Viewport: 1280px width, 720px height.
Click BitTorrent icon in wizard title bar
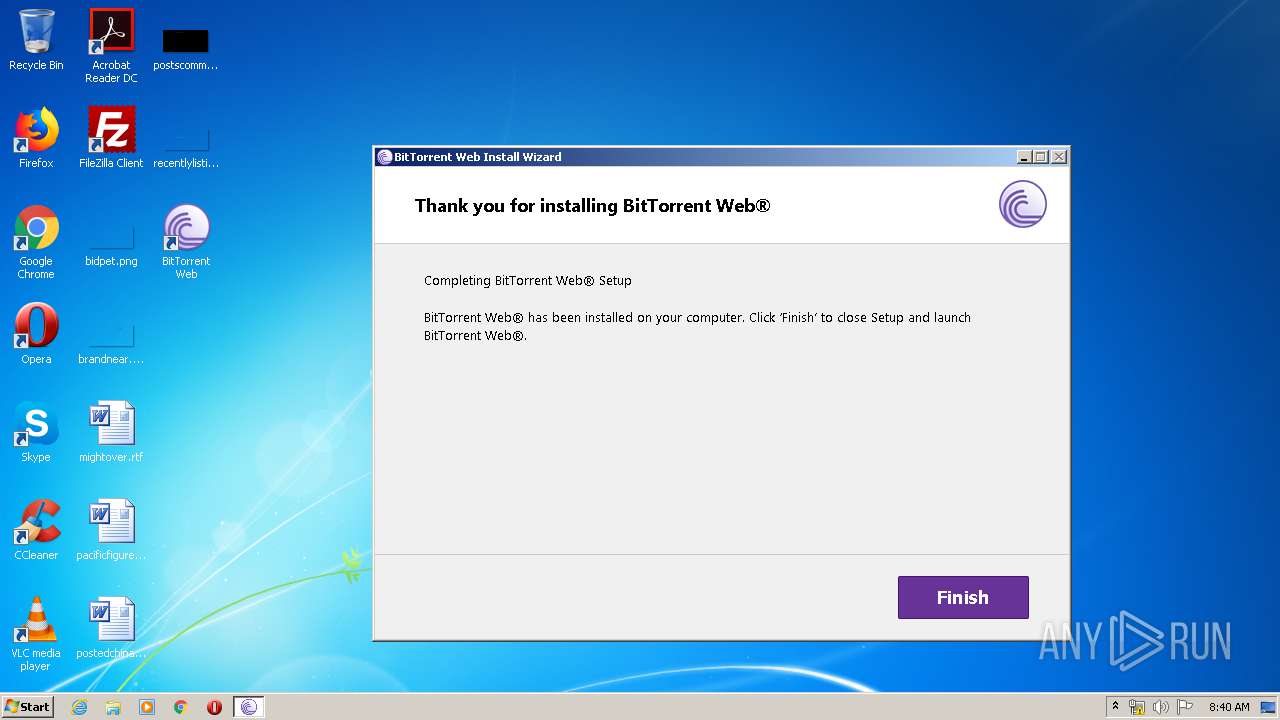click(x=385, y=157)
